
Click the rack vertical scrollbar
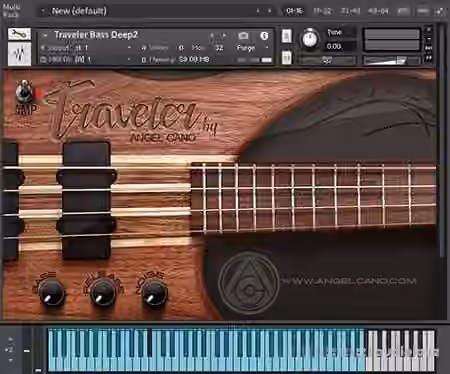443,140
